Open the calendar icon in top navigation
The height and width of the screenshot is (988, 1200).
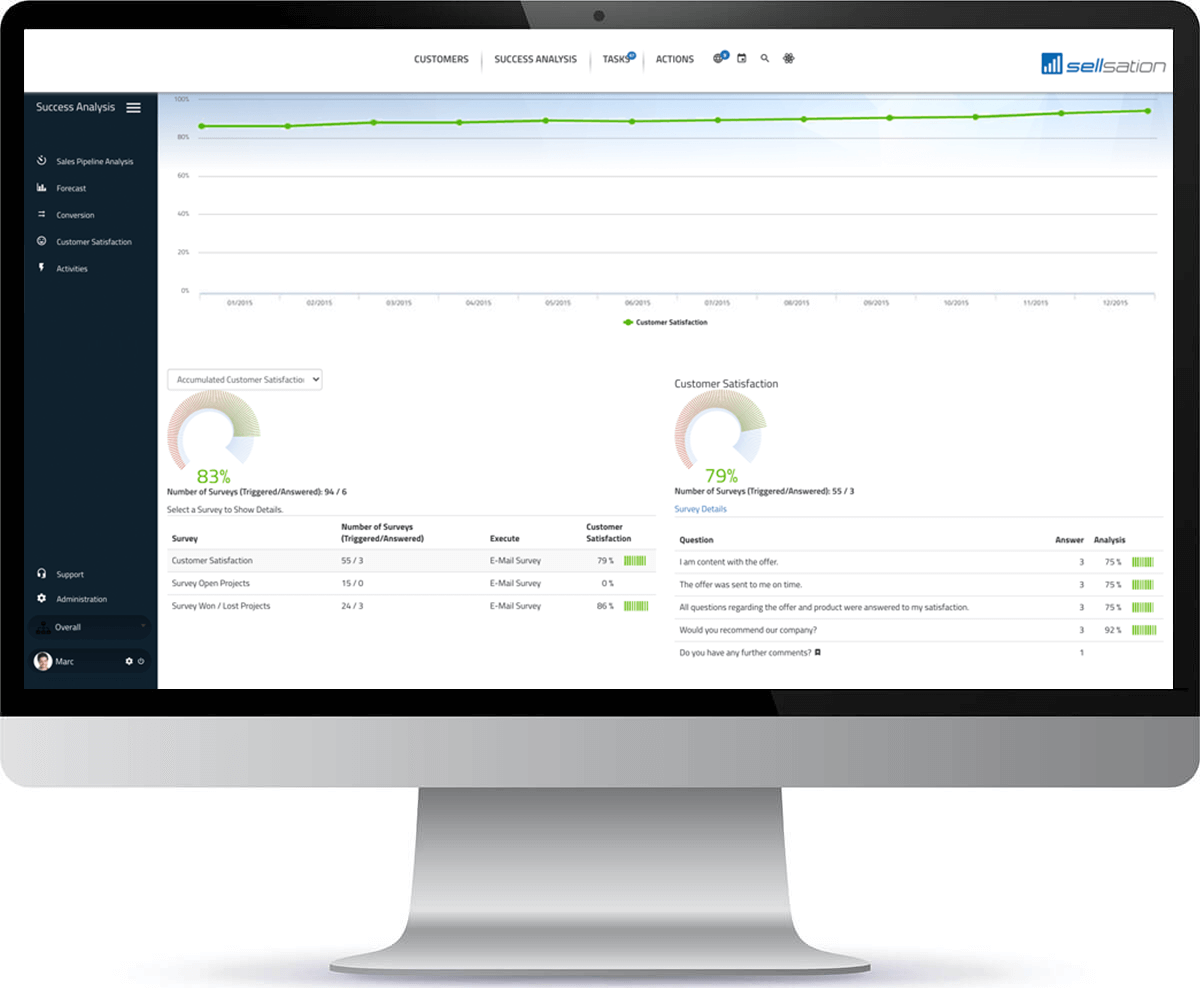pyautogui.click(x=742, y=59)
